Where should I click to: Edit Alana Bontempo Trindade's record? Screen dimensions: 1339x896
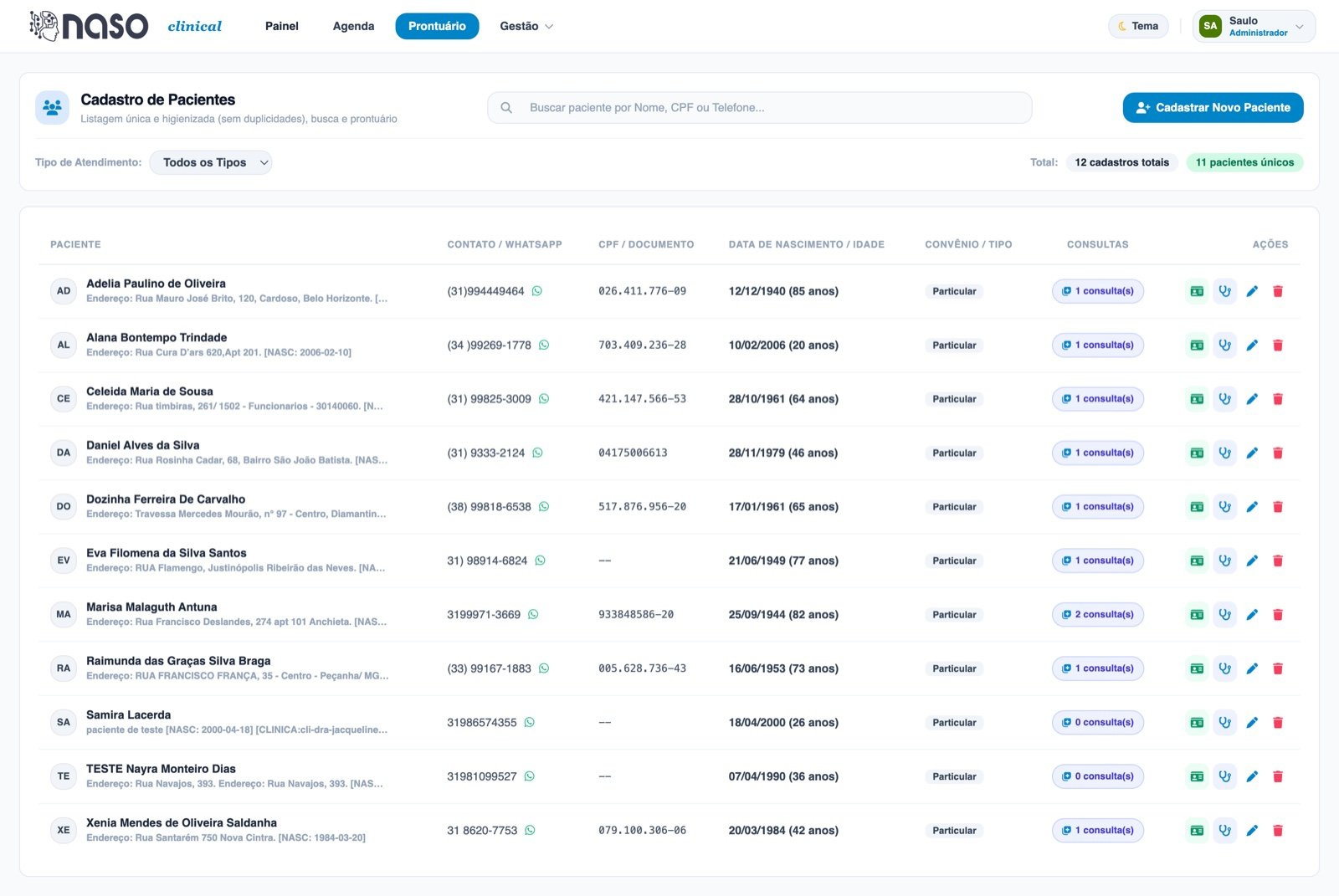click(x=1252, y=346)
